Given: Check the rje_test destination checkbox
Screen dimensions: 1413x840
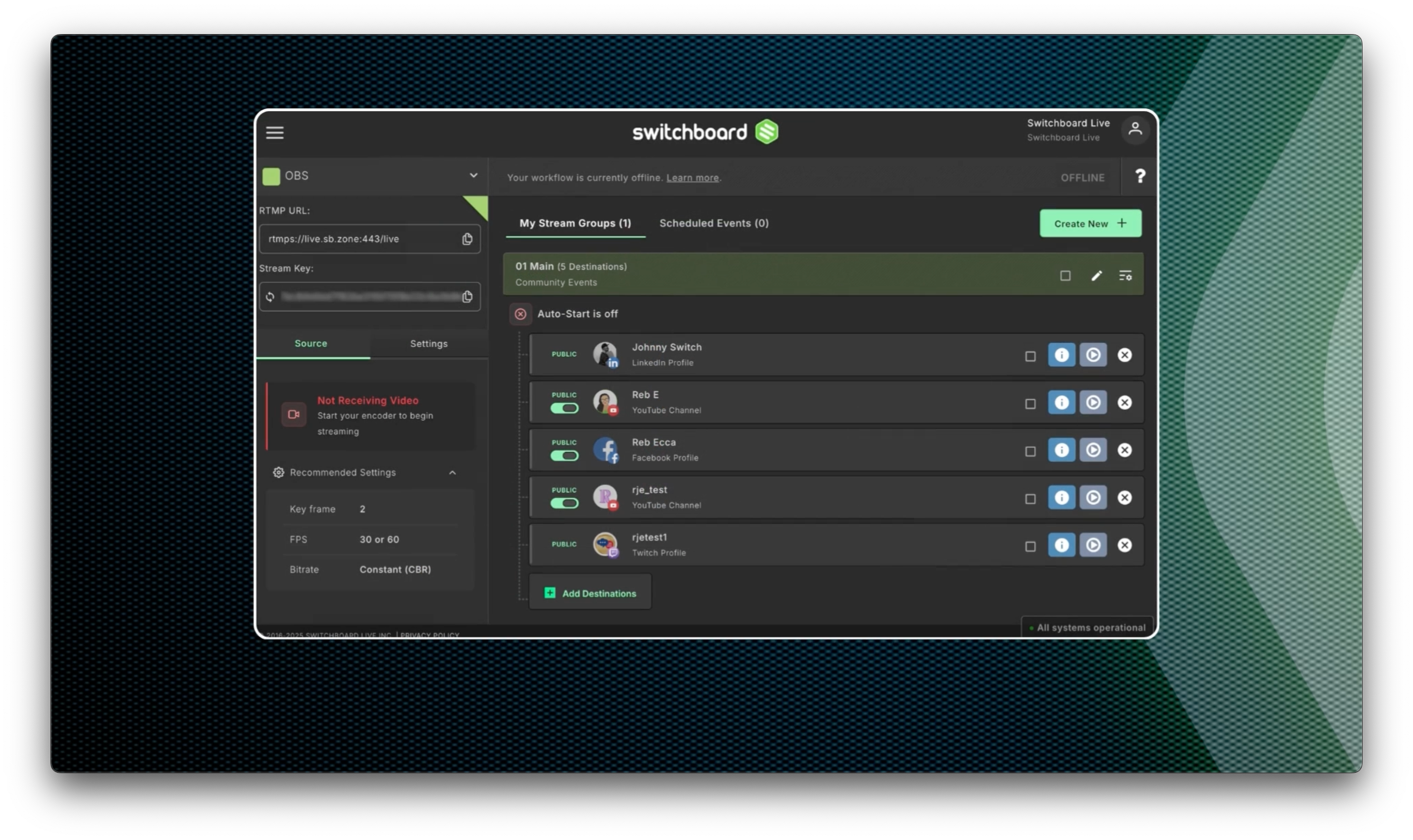Looking at the screenshot, I should (x=1030, y=499).
